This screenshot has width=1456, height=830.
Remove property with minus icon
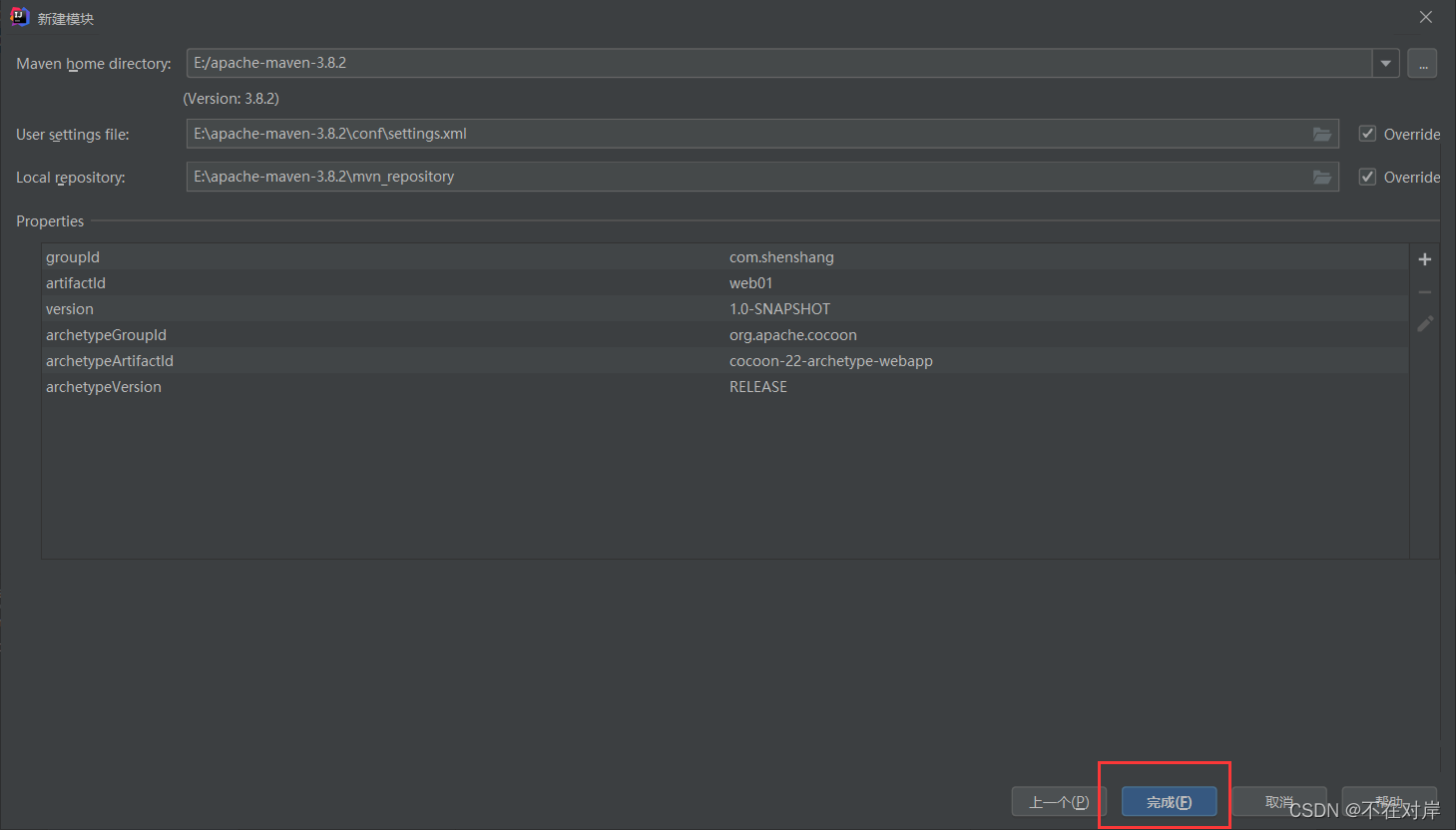[1425, 292]
